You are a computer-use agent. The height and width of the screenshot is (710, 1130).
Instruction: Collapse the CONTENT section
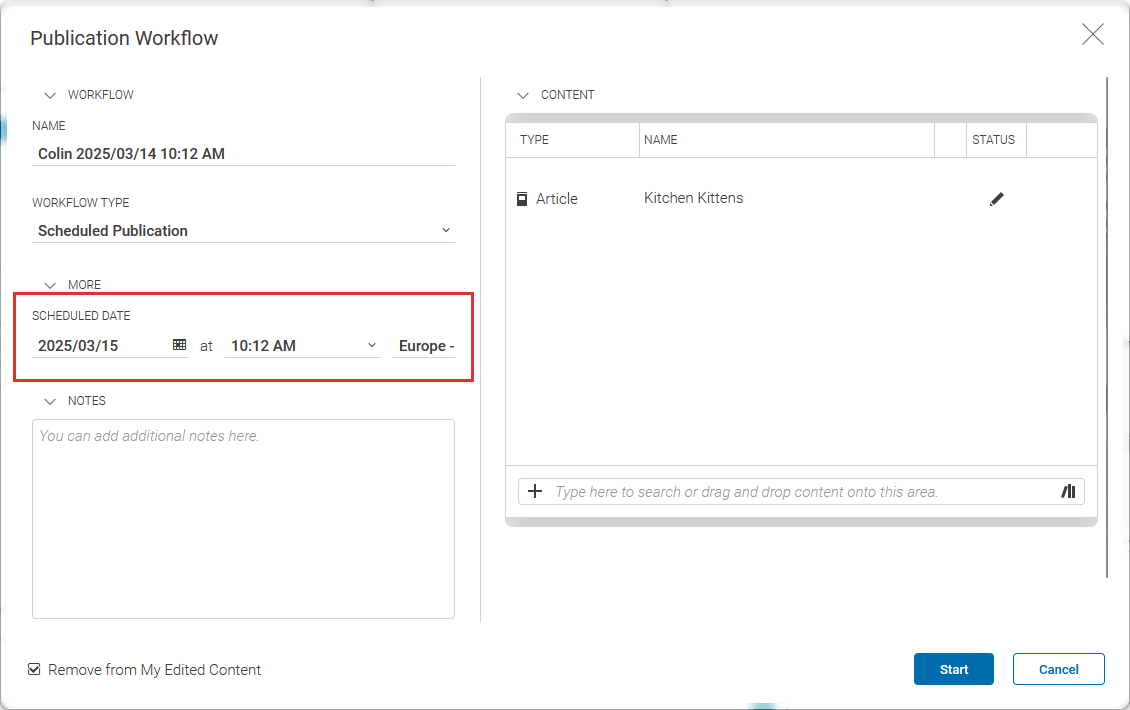pos(522,95)
